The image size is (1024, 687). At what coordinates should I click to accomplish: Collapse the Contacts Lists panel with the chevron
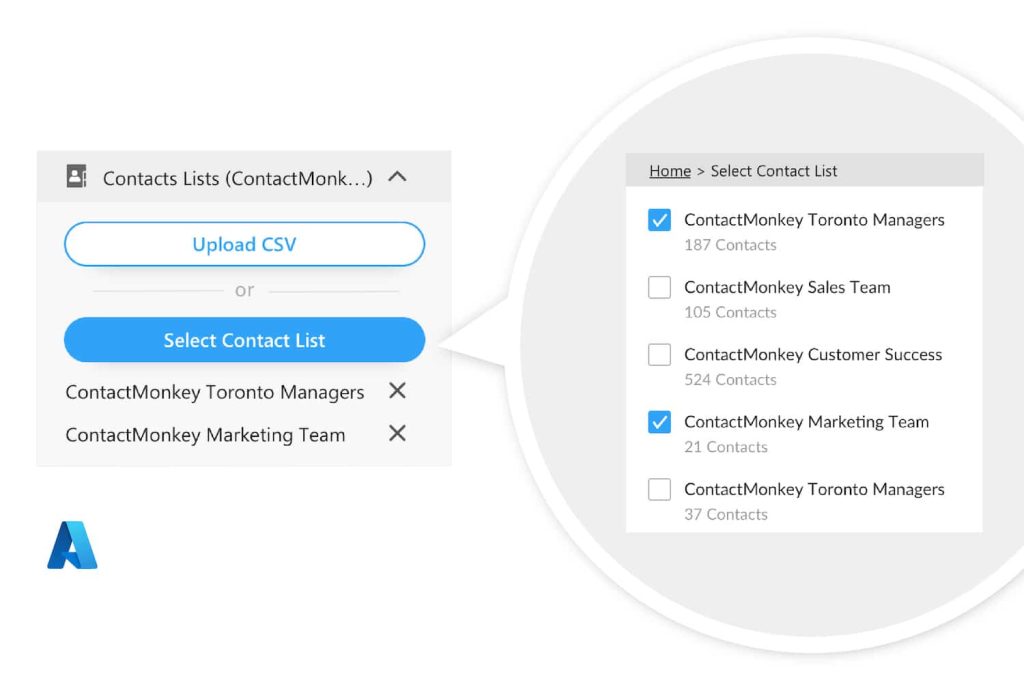coord(398,177)
